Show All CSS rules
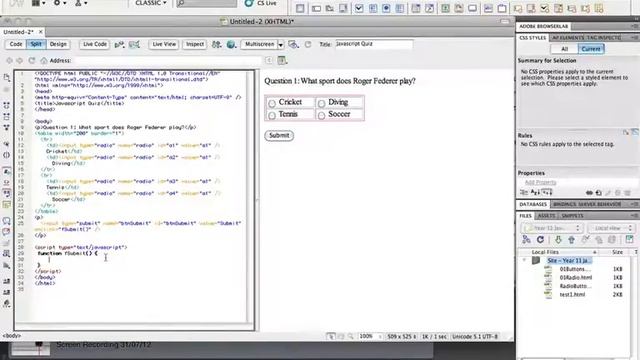Screen dimensions: 640x360 tap(564, 49)
